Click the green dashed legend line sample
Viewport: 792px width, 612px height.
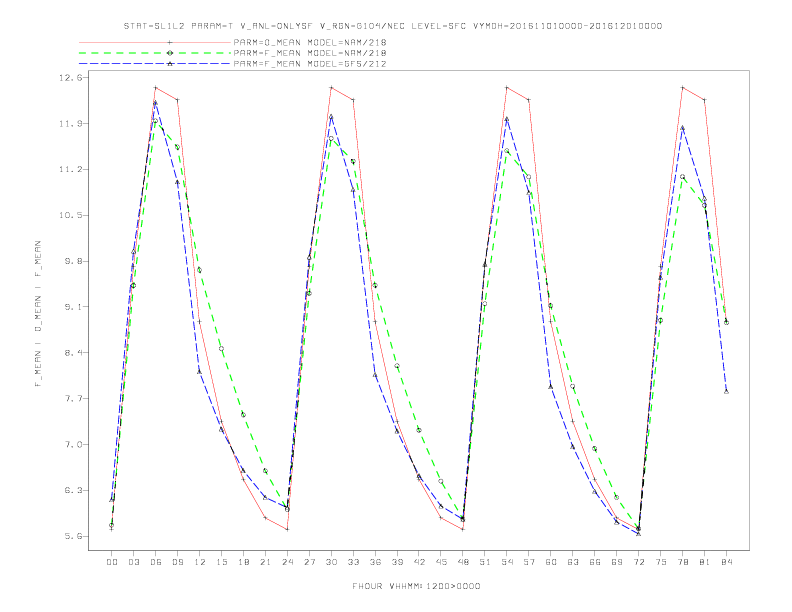(155, 53)
